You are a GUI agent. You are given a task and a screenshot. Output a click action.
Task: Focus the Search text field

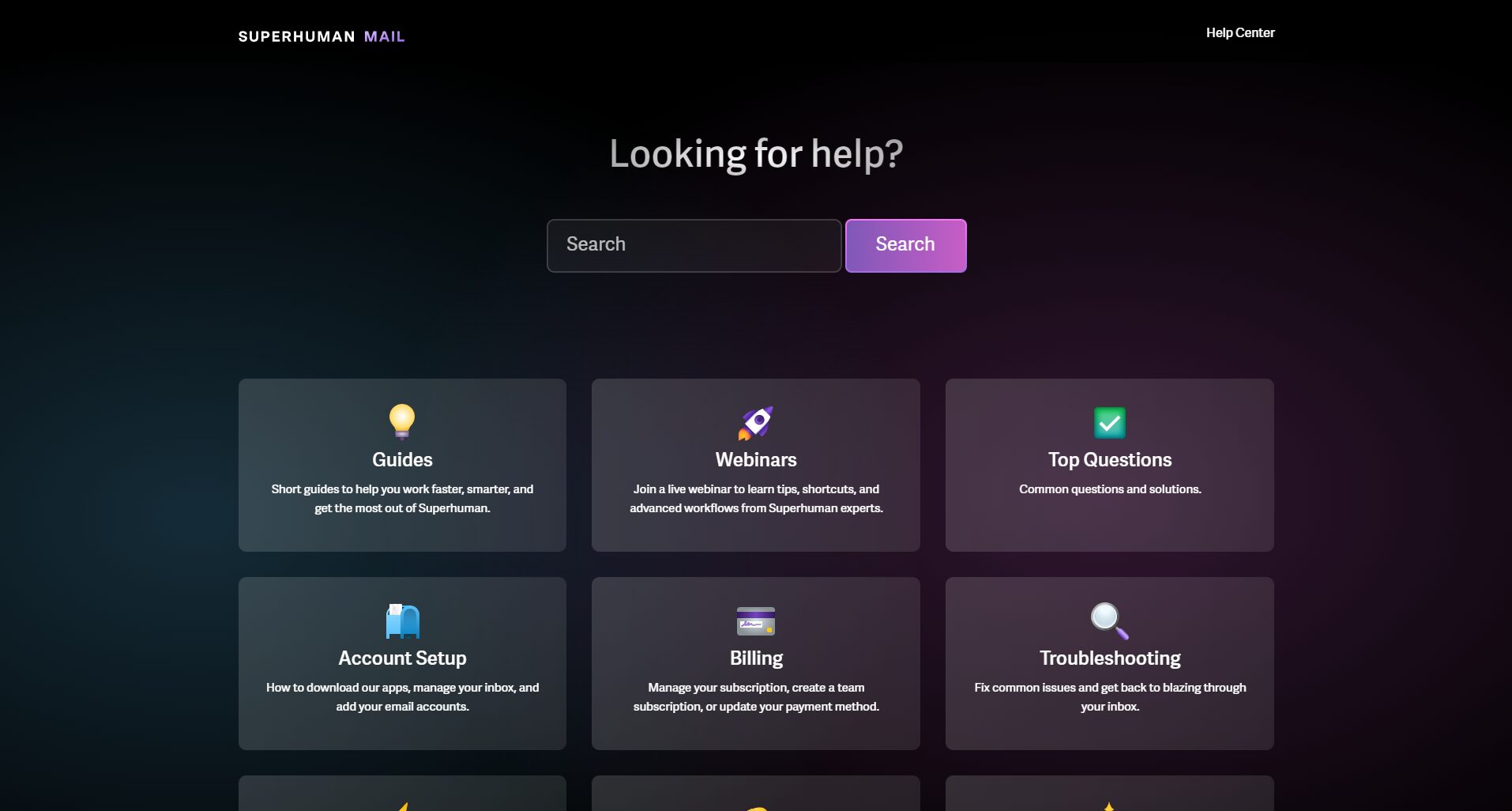[x=694, y=245]
